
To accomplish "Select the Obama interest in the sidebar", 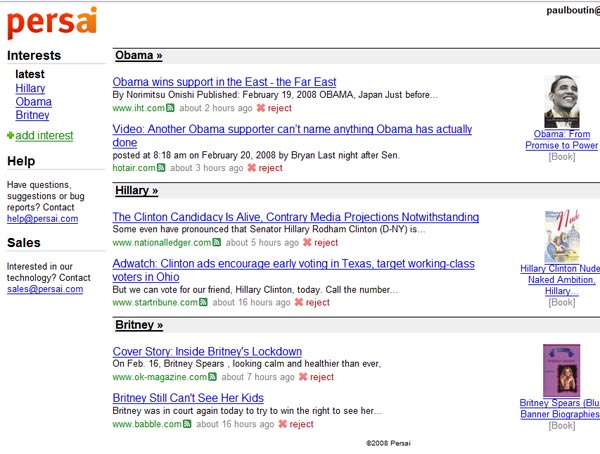I will pos(33,101).
